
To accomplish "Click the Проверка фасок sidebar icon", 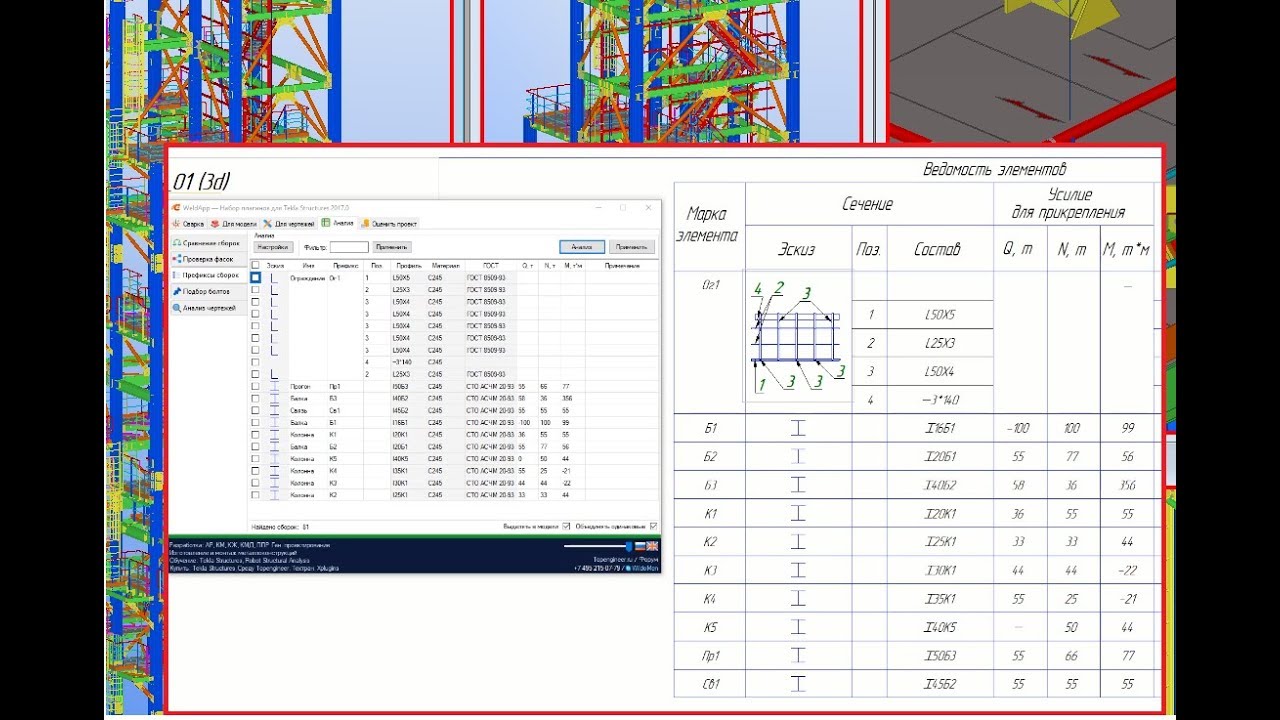I will [178, 259].
